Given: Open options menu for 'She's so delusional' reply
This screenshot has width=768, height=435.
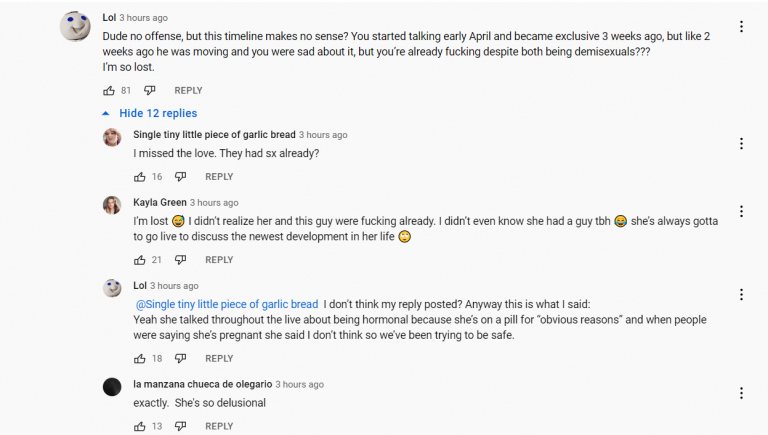Looking at the screenshot, I should tap(742, 393).
